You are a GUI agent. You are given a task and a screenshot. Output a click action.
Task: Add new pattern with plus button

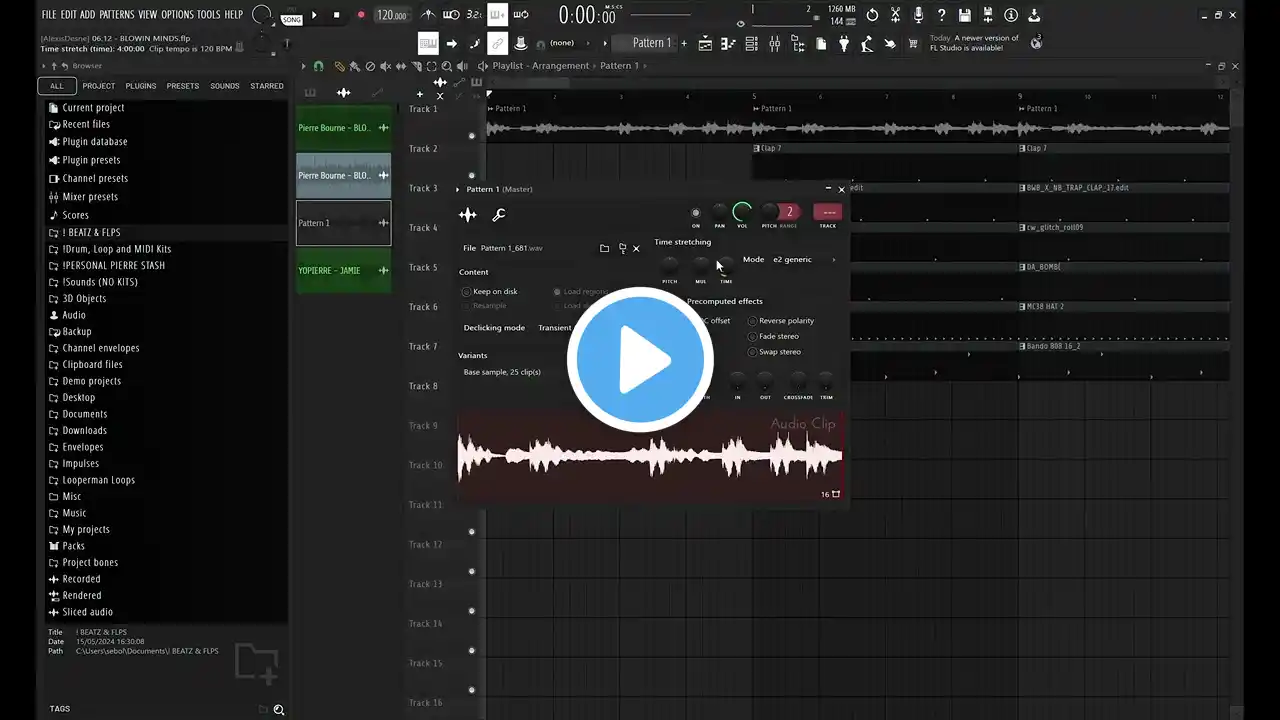pos(684,43)
